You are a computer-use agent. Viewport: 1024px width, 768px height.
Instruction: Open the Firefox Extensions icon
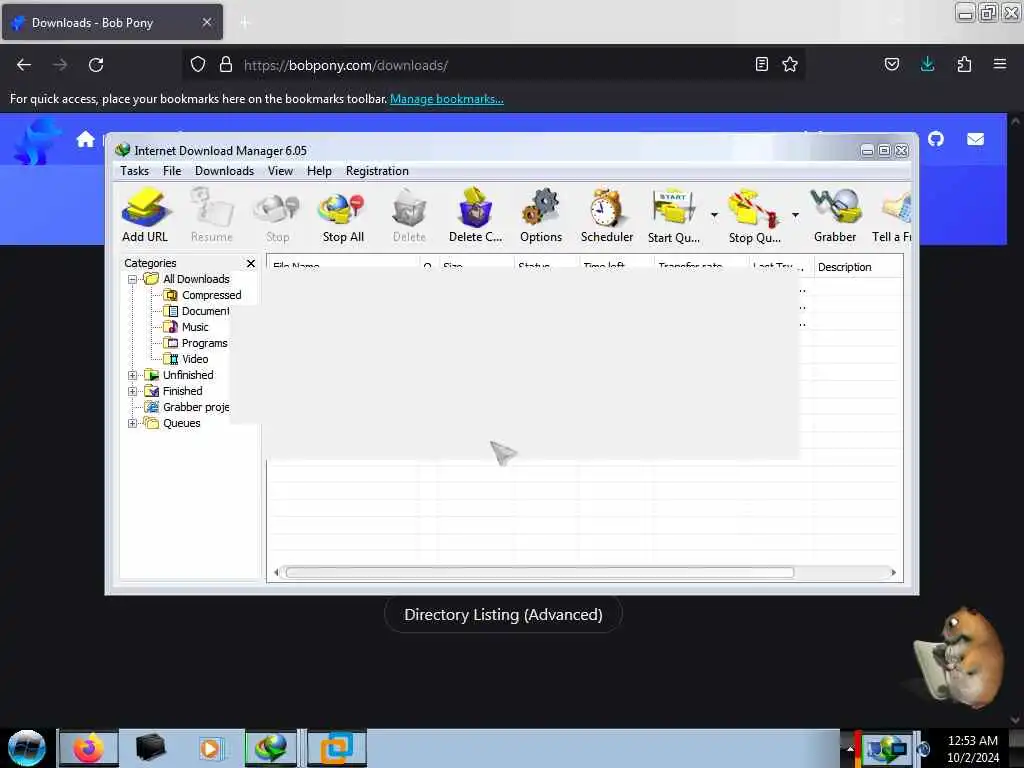[x=964, y=64]
